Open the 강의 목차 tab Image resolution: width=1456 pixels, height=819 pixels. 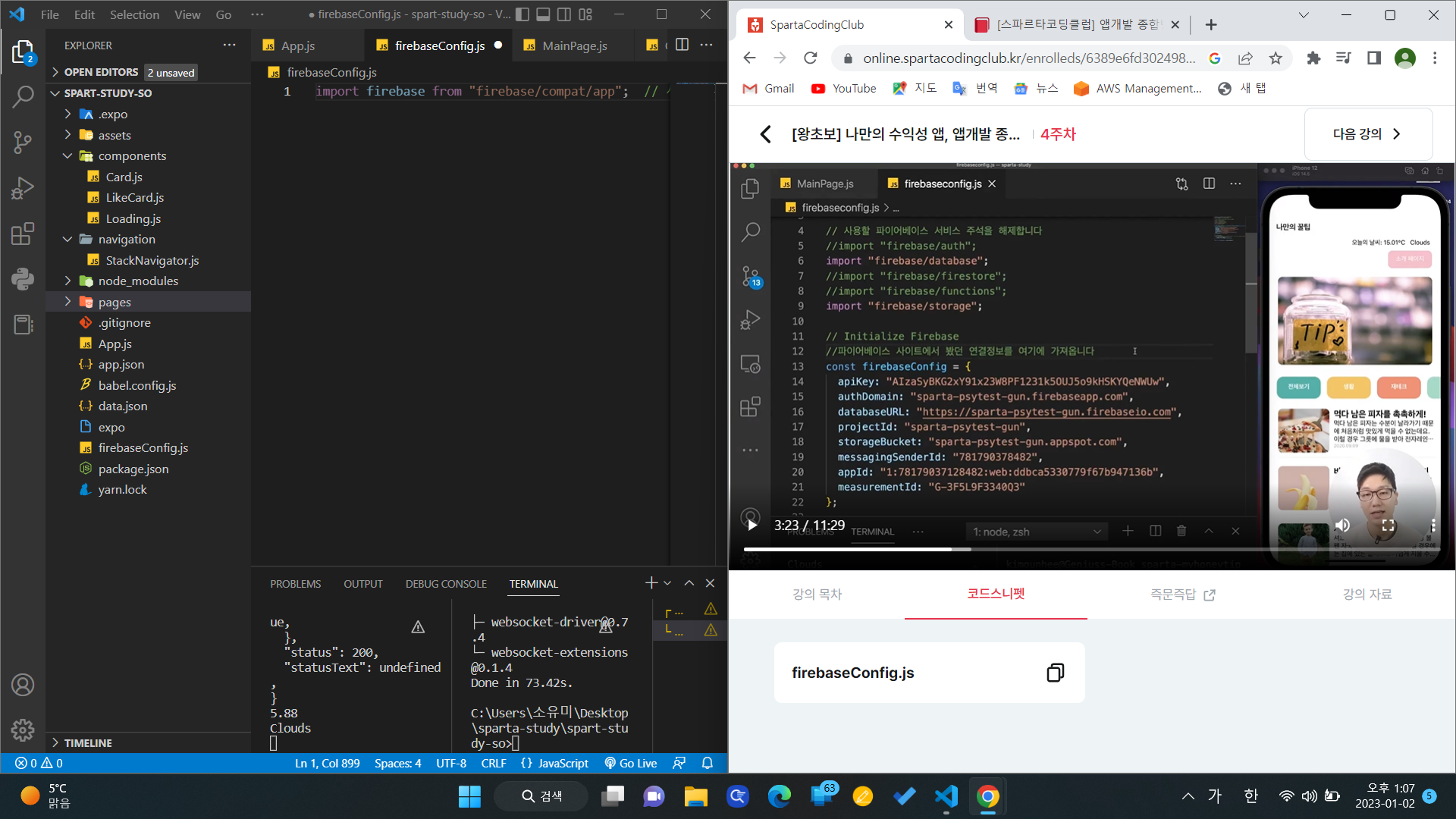click(817, 594)
